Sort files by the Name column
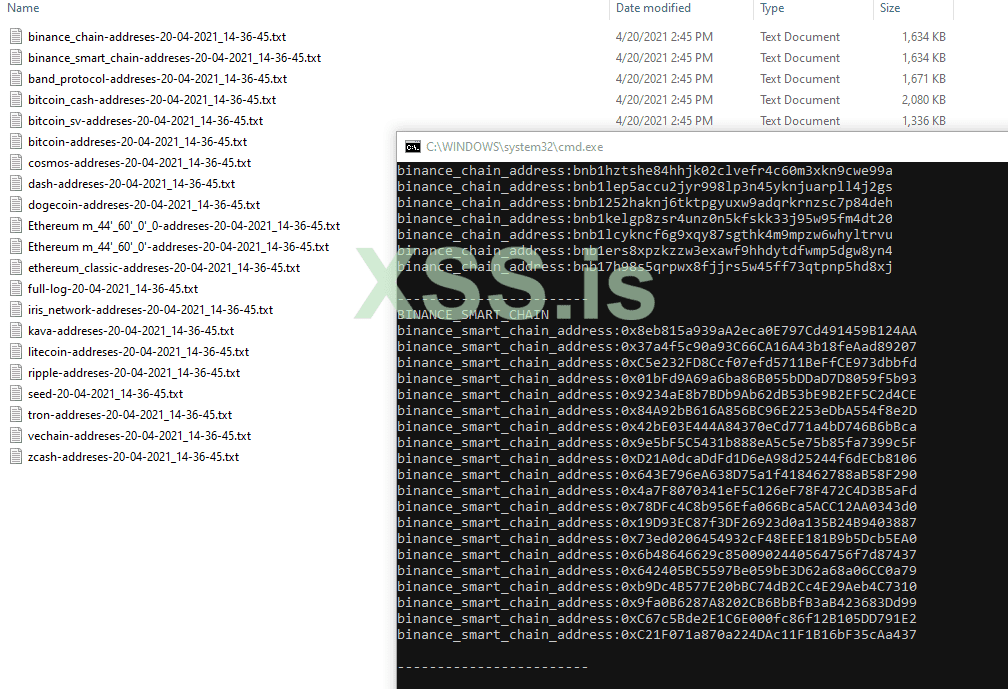The width and height of the screenshot is (1008, 689). (23, 8)
